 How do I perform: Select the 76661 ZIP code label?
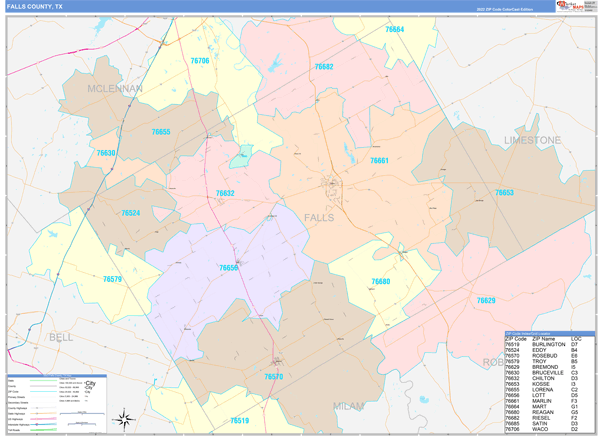[379, 160]
